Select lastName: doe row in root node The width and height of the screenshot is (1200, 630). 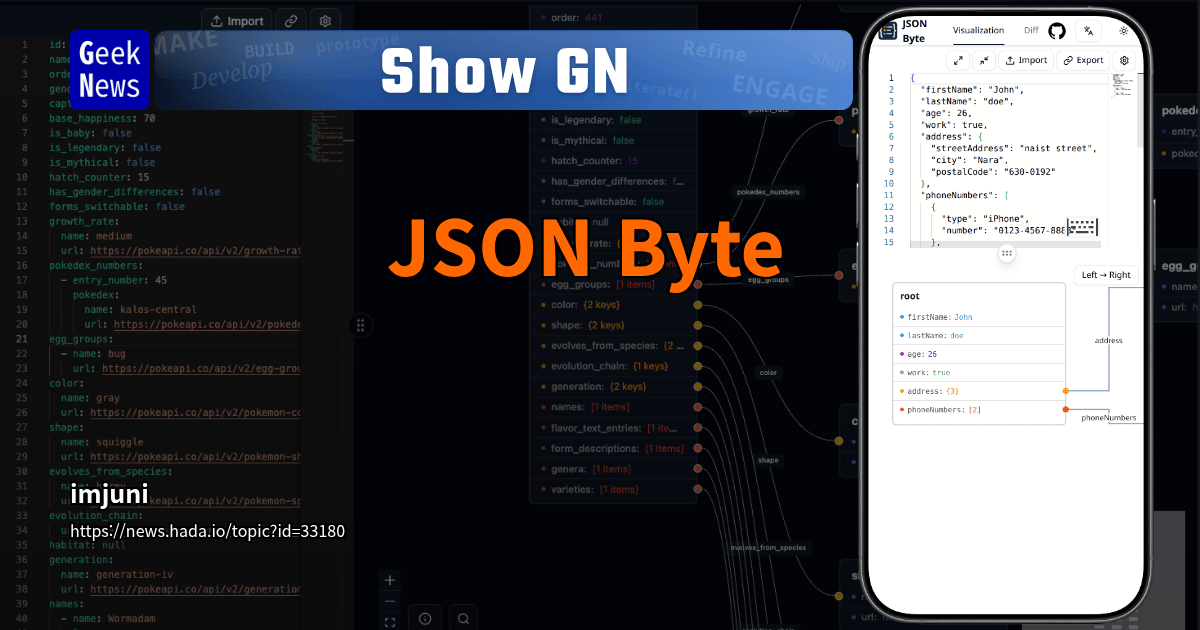pyautogui.click(x=979, y=335)
